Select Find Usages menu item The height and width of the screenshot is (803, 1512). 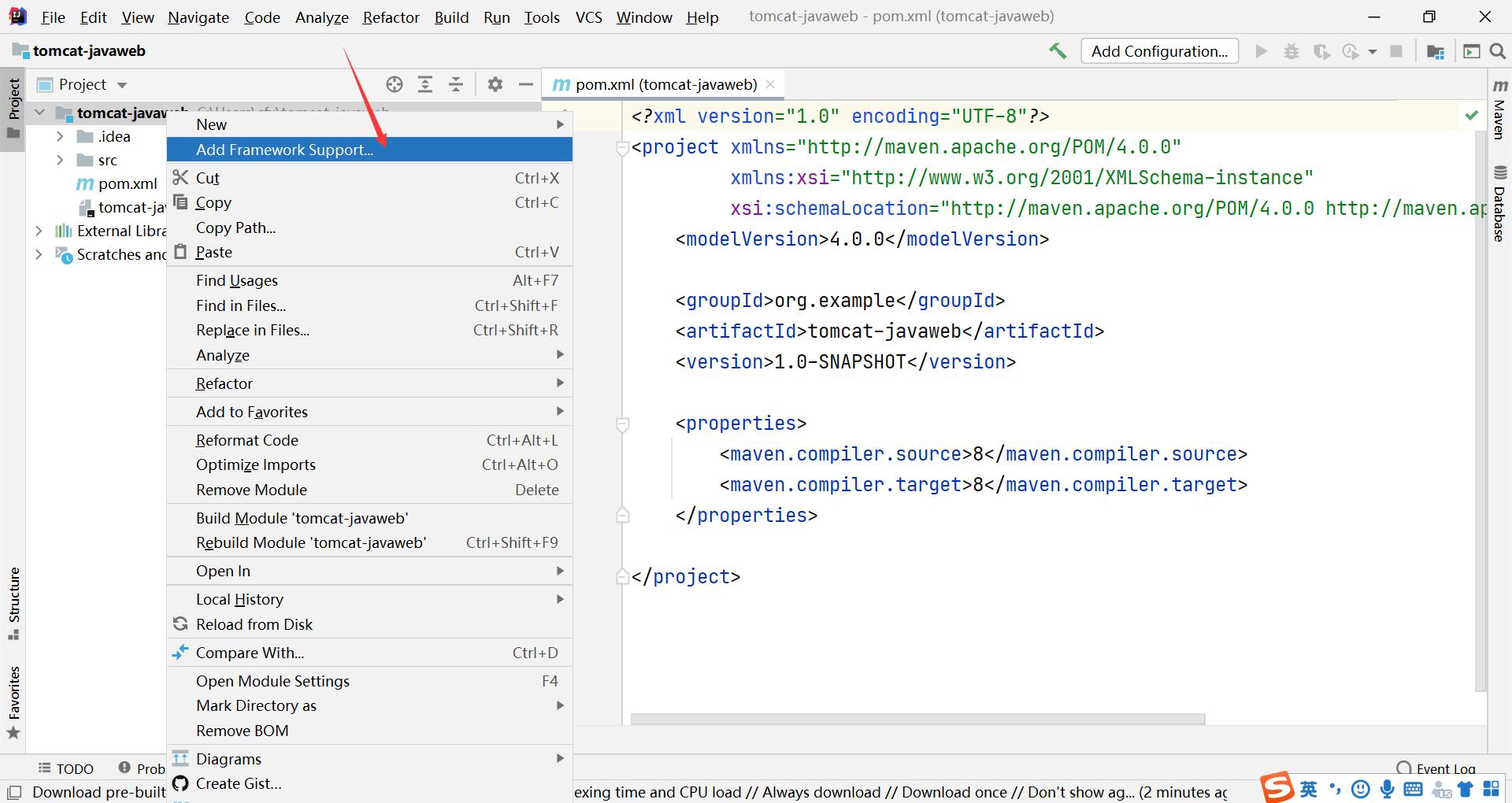pyautogui.click(x=369, y=280)
